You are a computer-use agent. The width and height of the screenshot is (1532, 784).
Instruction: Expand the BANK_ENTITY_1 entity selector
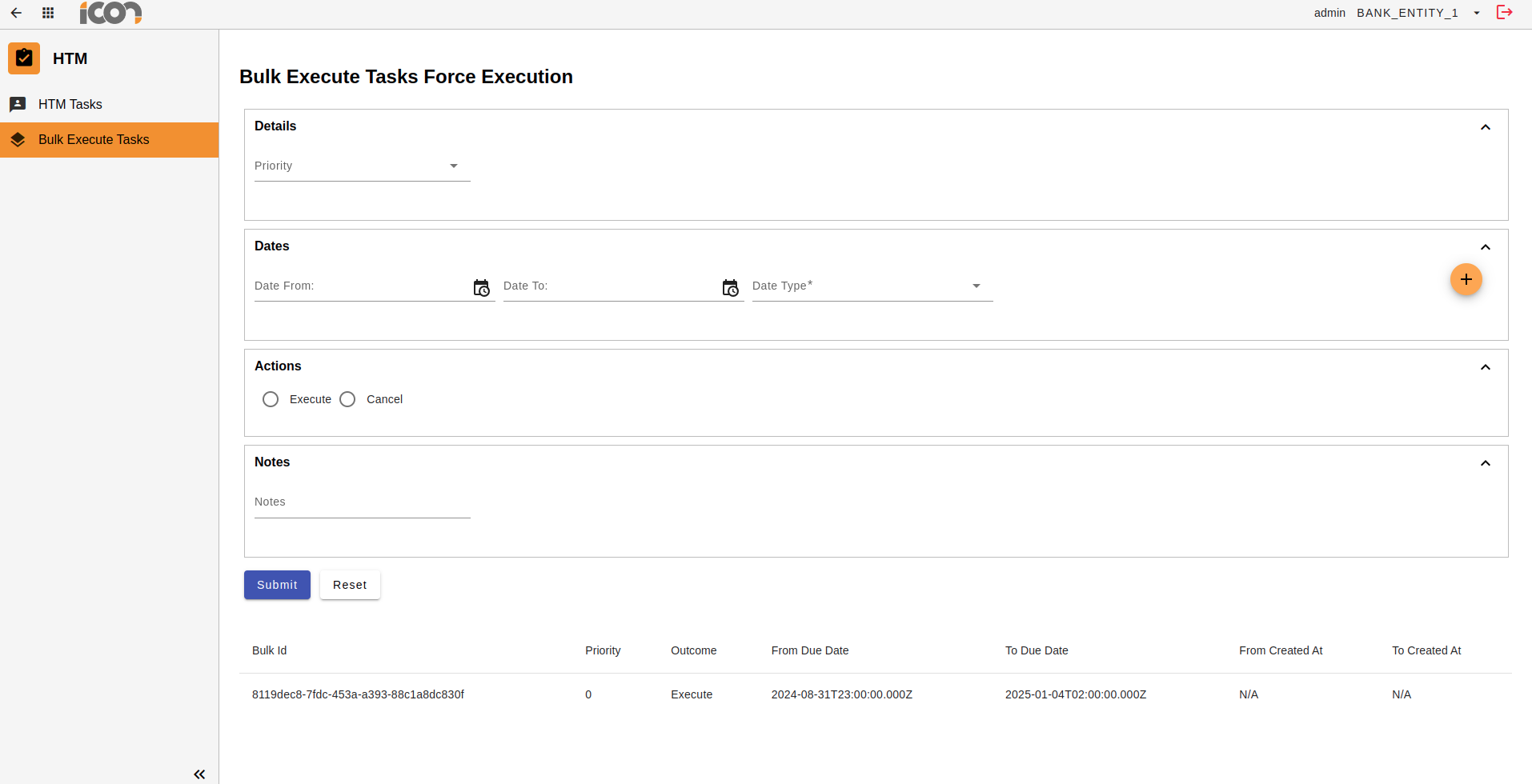(x=1477, y=13)
